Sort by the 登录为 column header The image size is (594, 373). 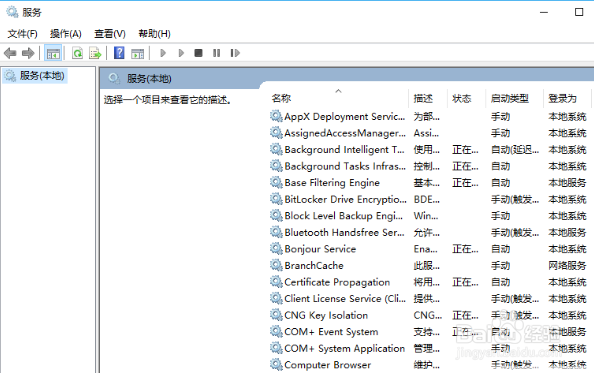pos(562,98)
